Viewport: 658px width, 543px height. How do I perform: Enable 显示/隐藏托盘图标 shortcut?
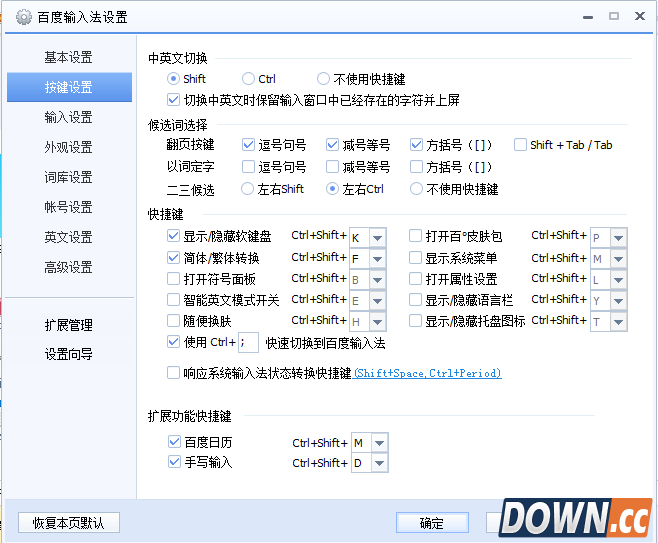(x=415, y=321)
